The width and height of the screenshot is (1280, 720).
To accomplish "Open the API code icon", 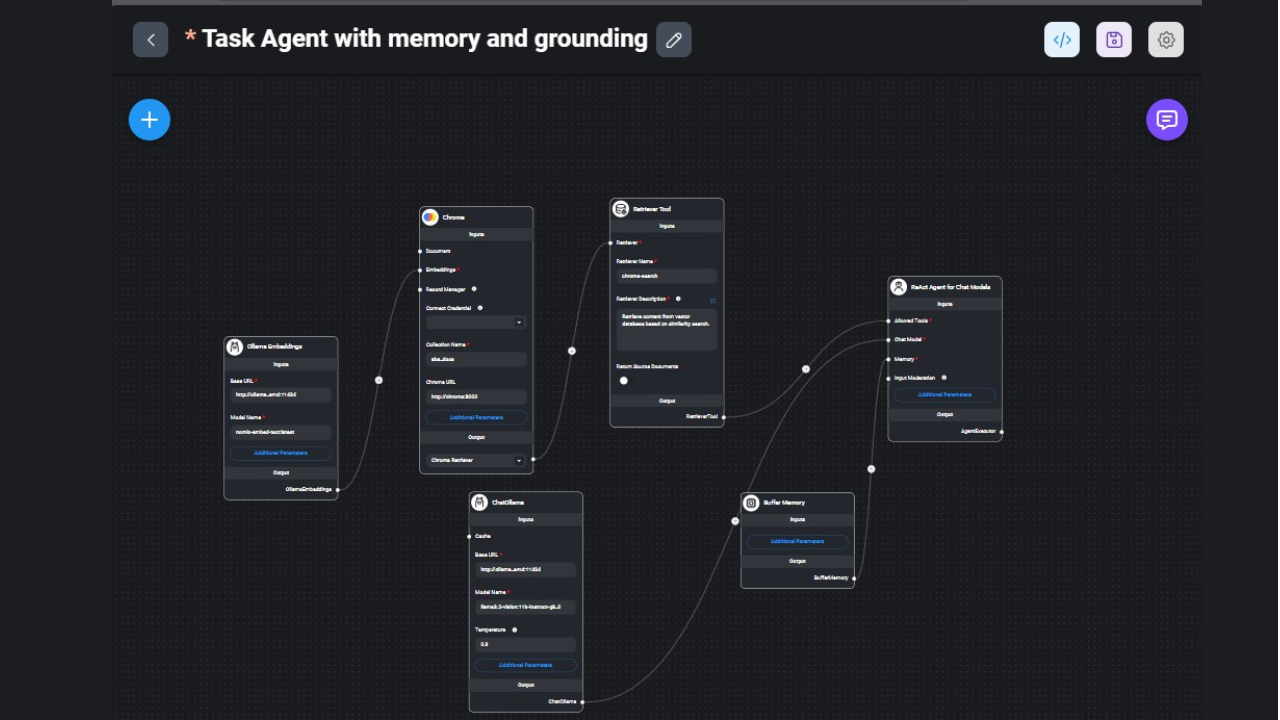I will pos(1062,40).
